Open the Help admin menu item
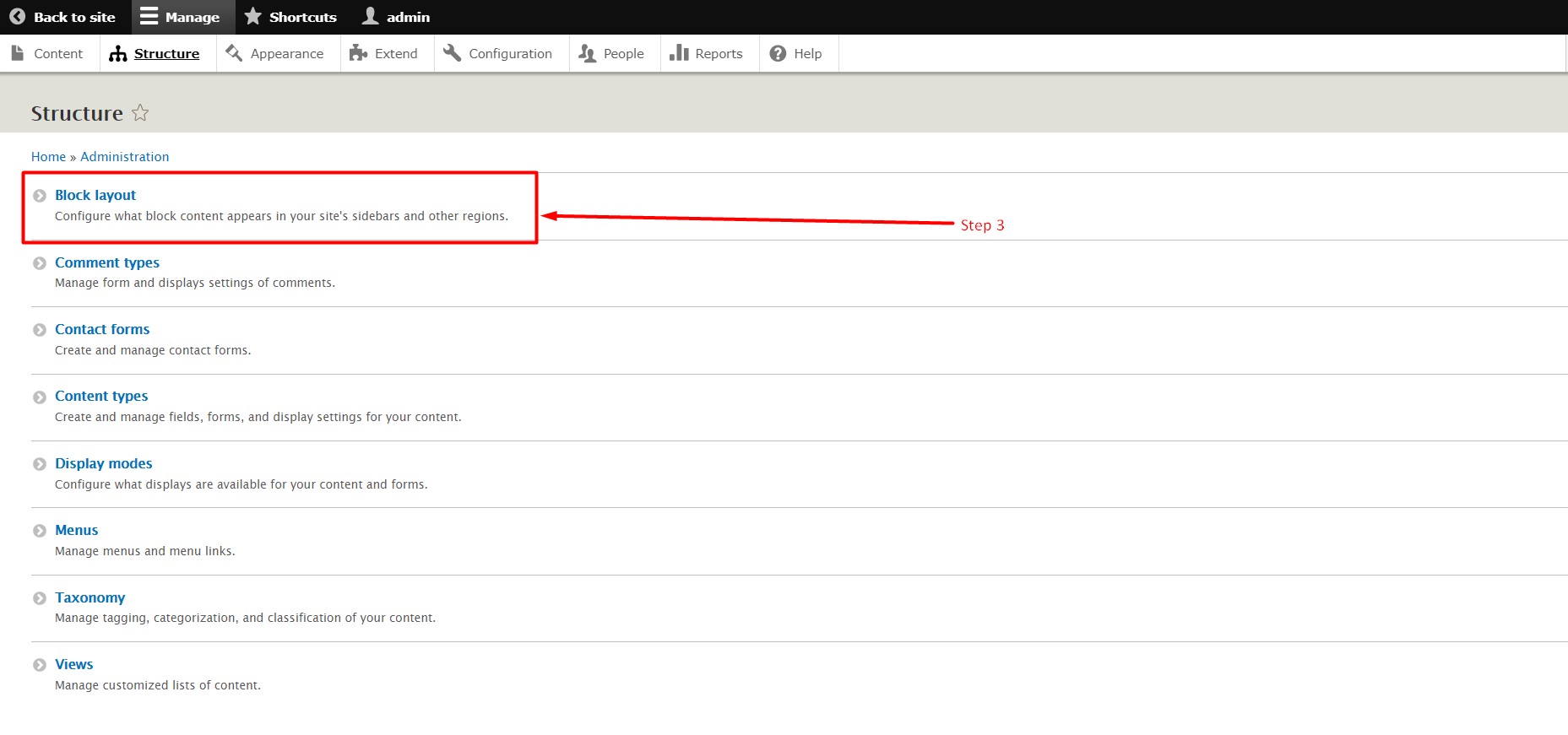 click(799, 53)
